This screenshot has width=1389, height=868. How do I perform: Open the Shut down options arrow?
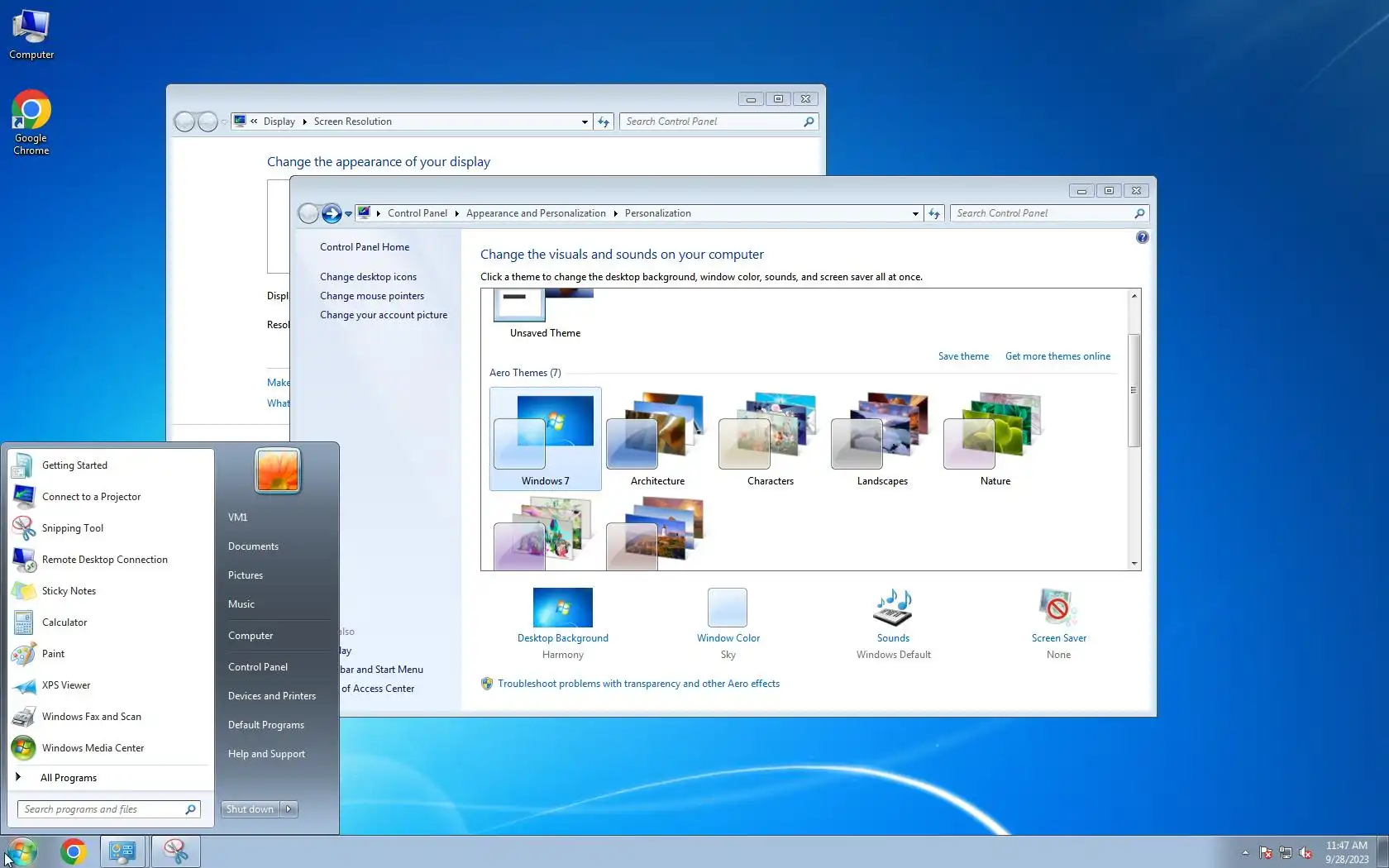tap(289, 809)
